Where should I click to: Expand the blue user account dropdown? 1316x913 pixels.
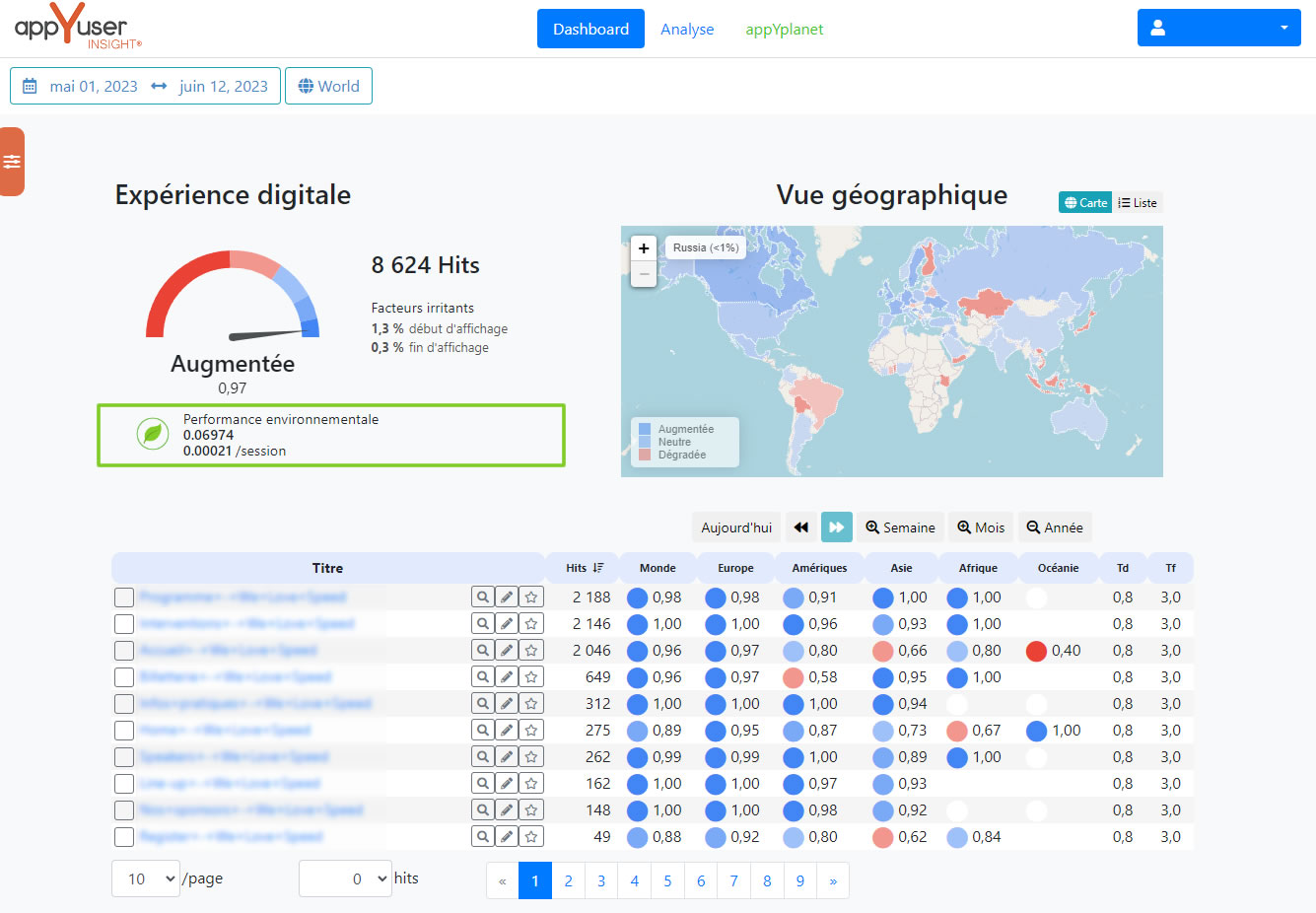[x=1218, y=29]
